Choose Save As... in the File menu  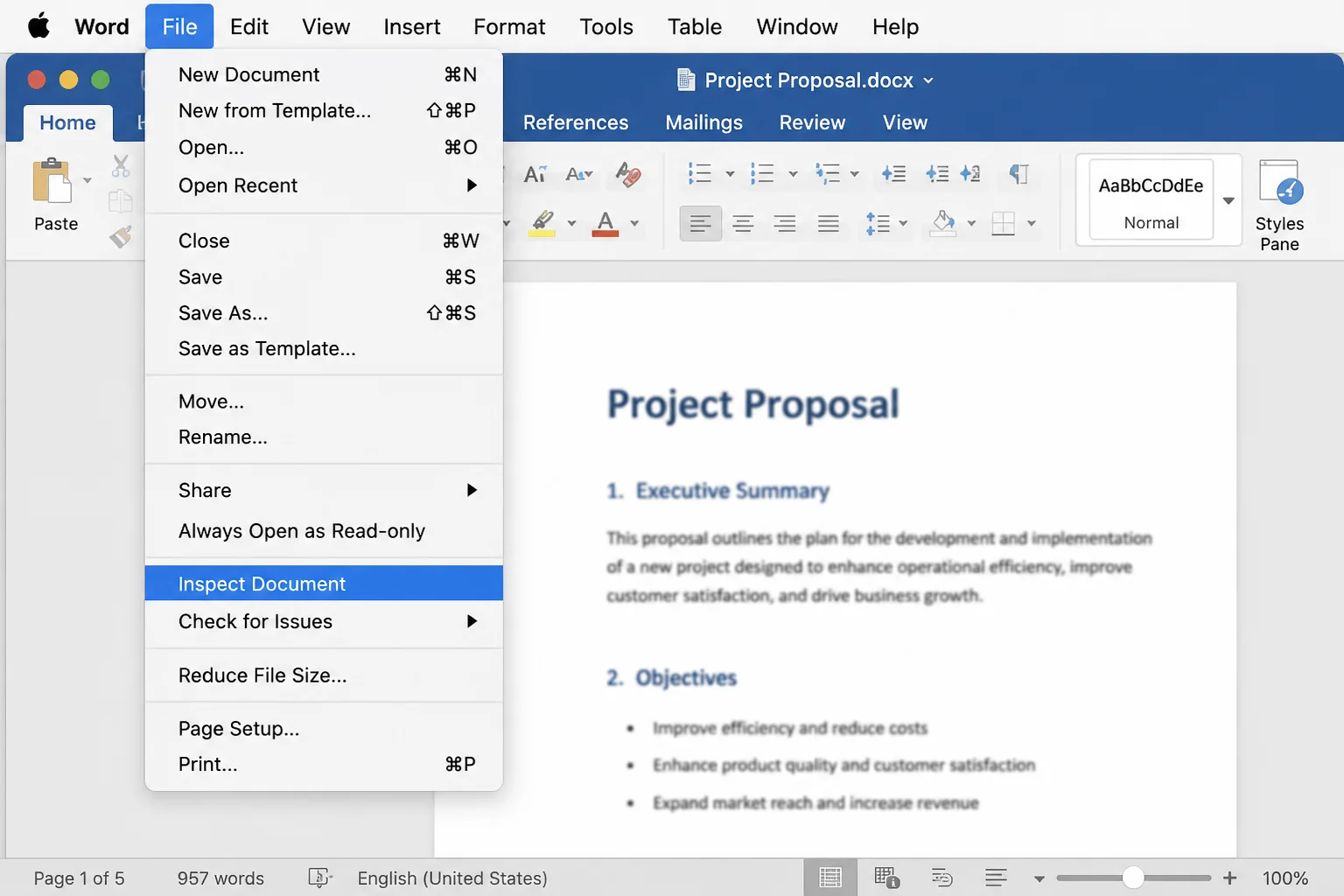[x=324, y=313]
